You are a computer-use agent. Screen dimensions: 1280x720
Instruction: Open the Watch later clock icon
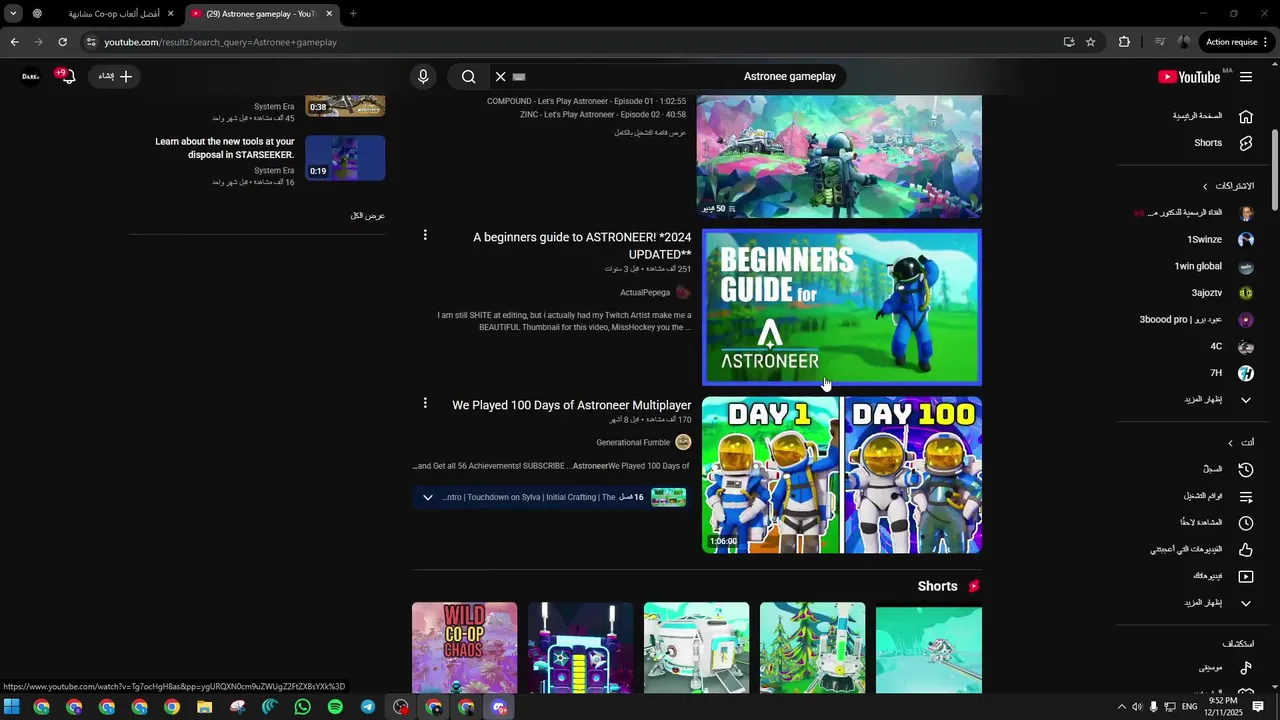1246,523
